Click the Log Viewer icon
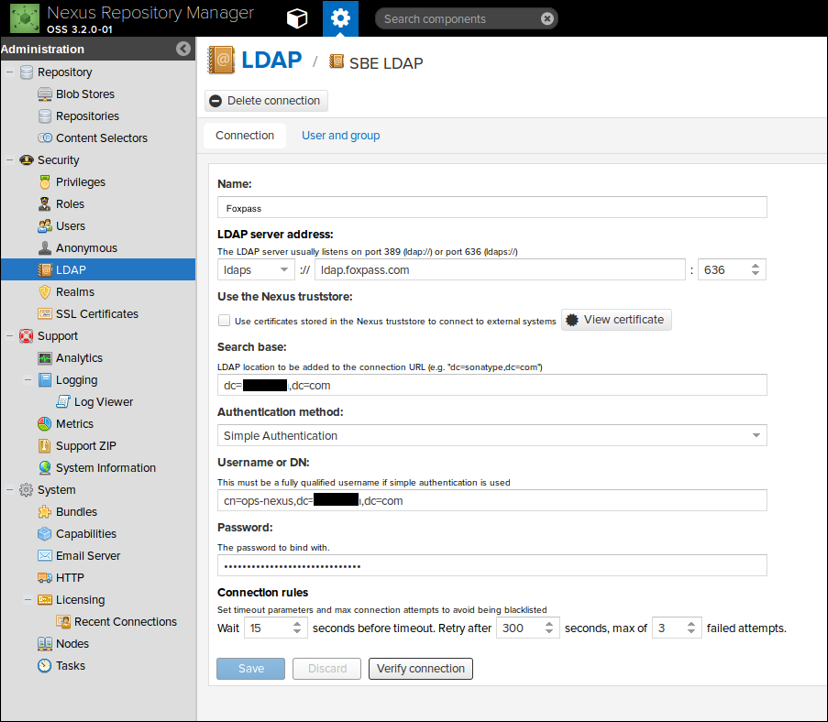Viewport: 828px width, 722px height. tap(63, 402)
